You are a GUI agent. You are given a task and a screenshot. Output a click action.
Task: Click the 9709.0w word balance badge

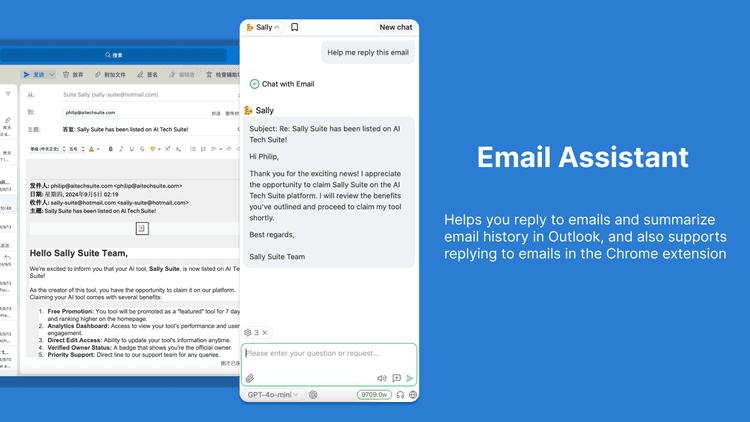[374, 395]
